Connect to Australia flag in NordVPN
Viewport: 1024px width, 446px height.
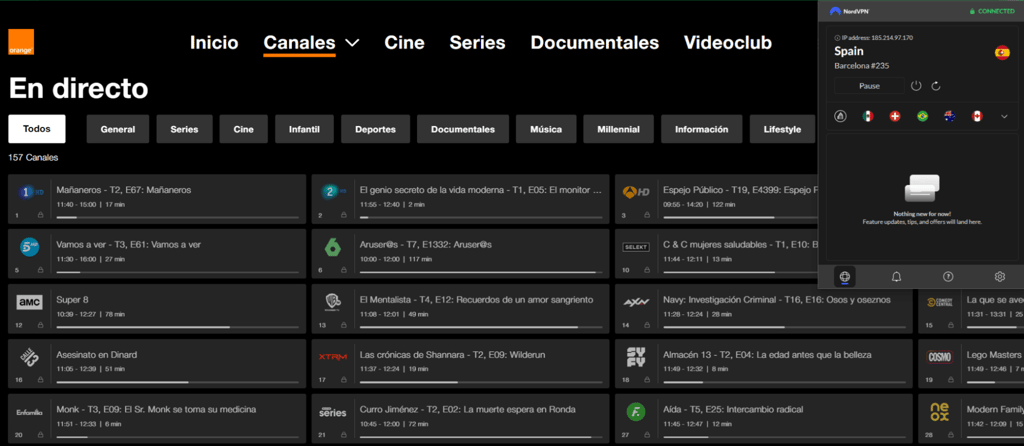(x=950, y=116)
